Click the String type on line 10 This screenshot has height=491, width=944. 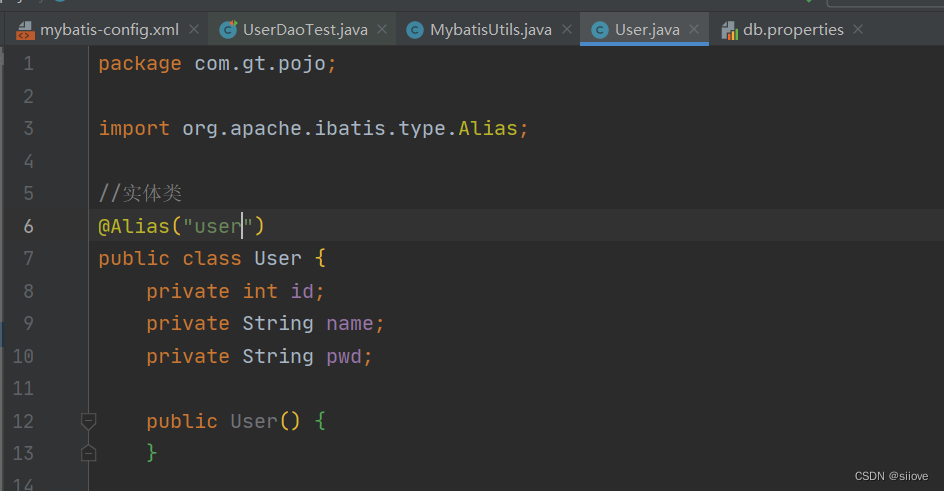click(x=278, y=356)
